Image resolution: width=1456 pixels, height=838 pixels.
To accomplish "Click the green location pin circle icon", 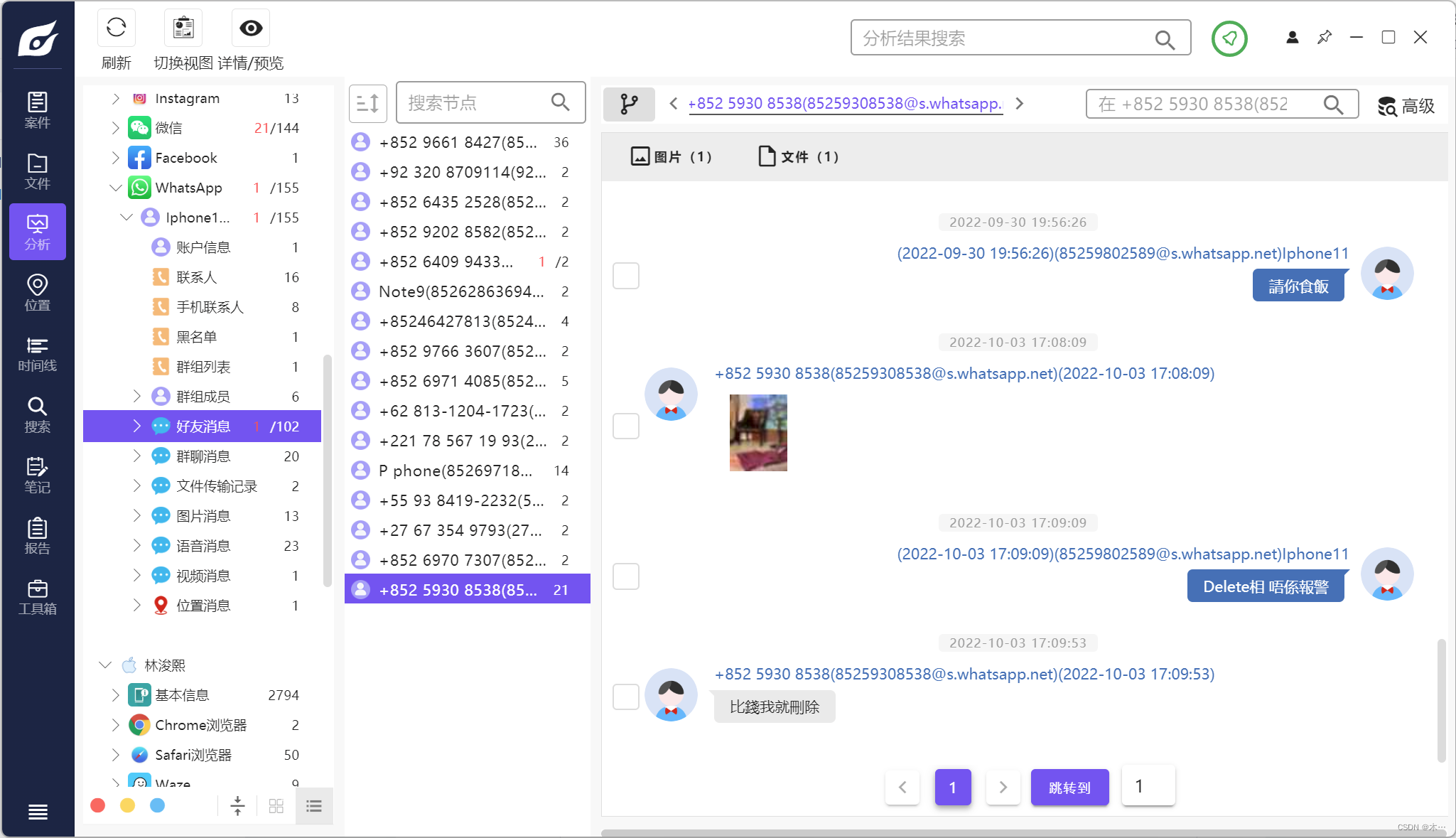I will pyautogui.click(x=1229, y=38).
